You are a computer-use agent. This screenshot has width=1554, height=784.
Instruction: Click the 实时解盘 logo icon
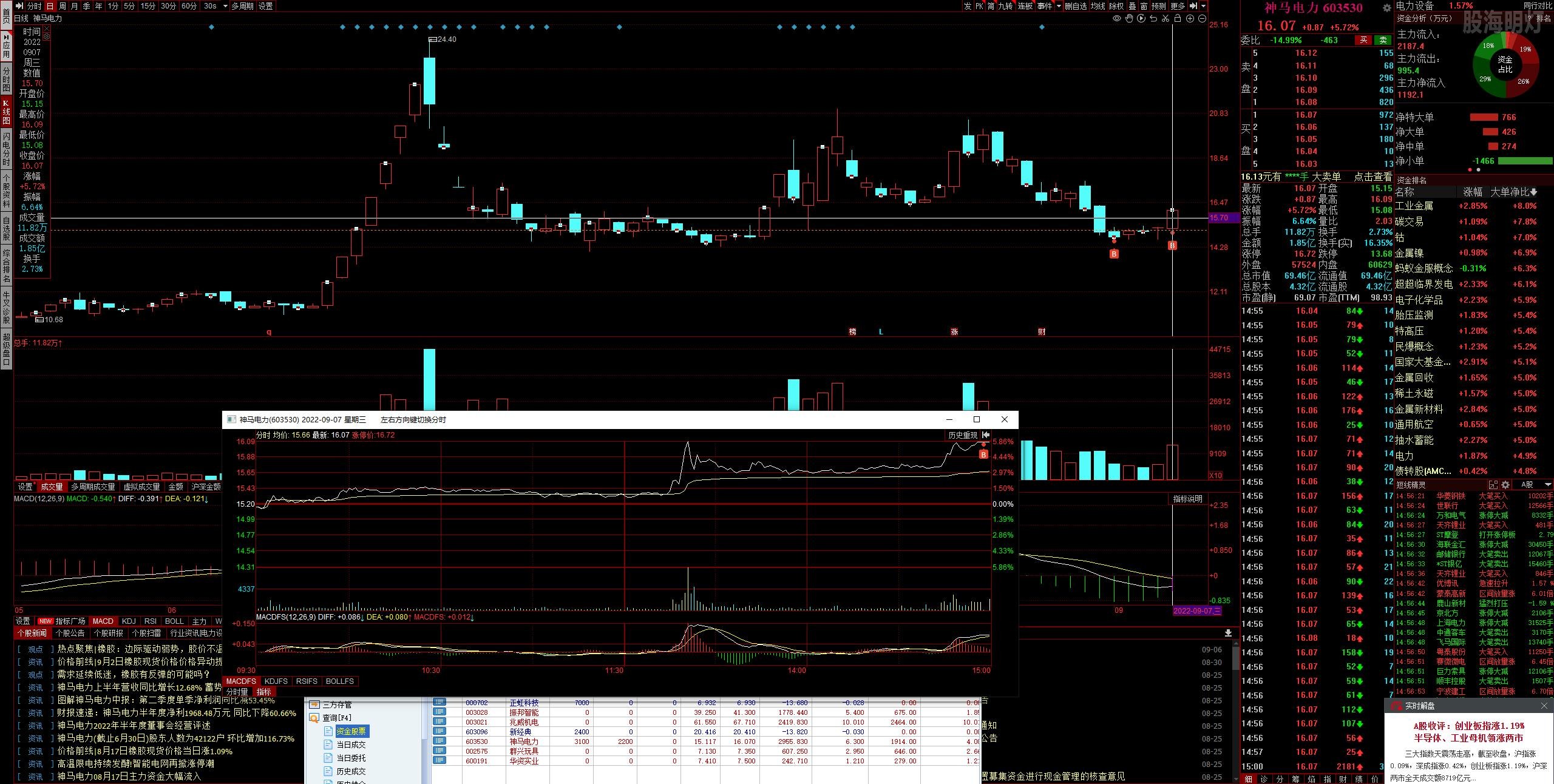pos(1397,706)
